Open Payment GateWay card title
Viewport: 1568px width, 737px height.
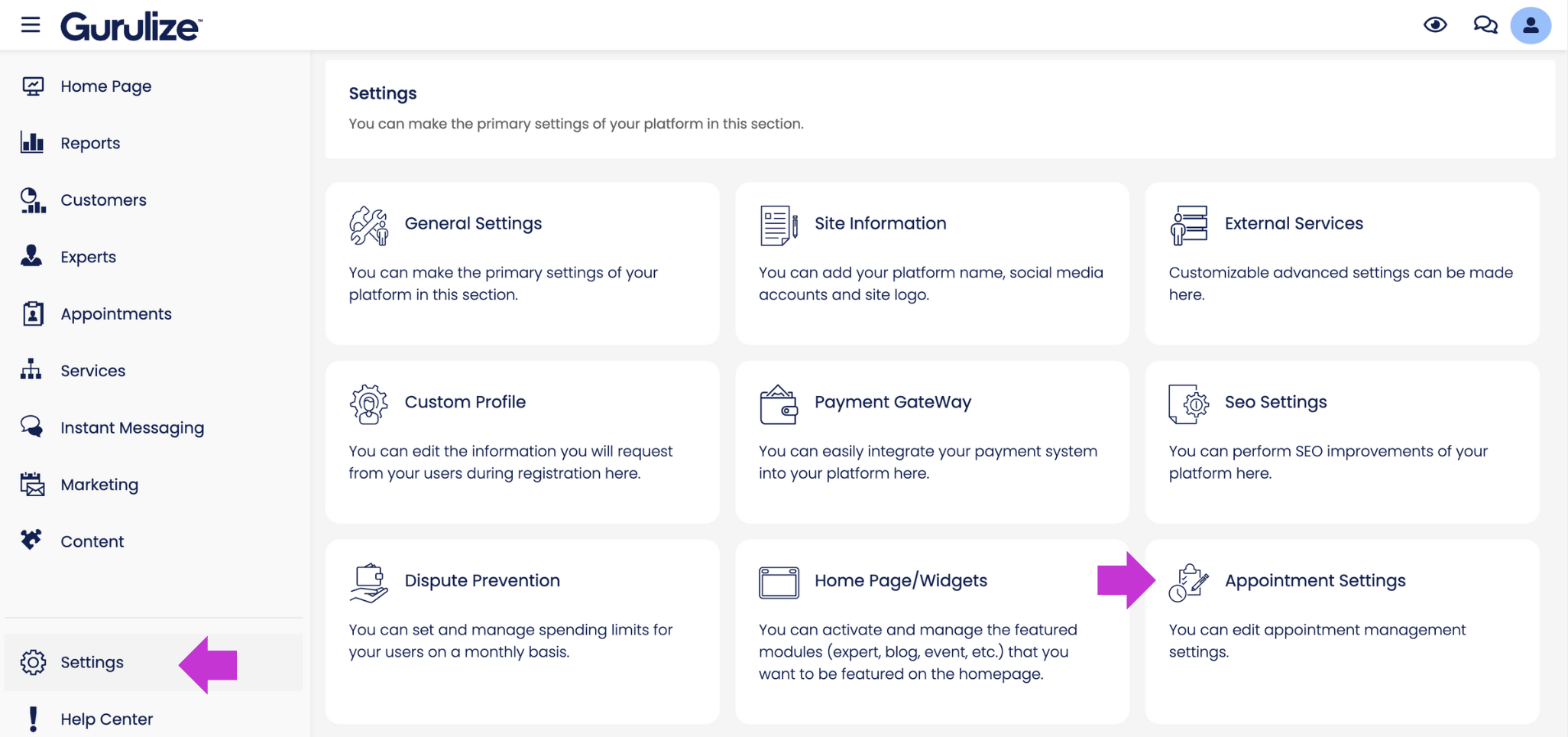pyautogui.click(x=893, y=402)
